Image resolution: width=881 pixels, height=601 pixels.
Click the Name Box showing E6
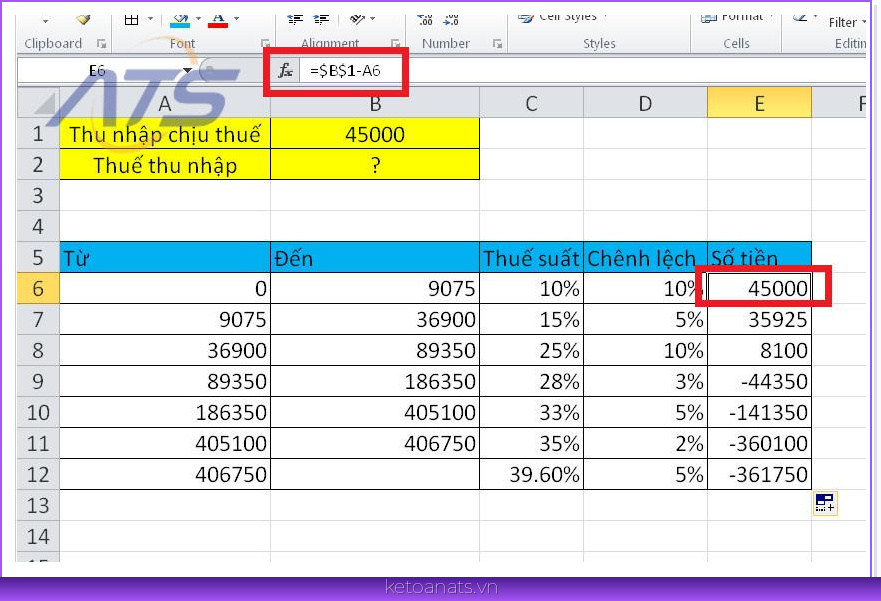click(98, 71)
